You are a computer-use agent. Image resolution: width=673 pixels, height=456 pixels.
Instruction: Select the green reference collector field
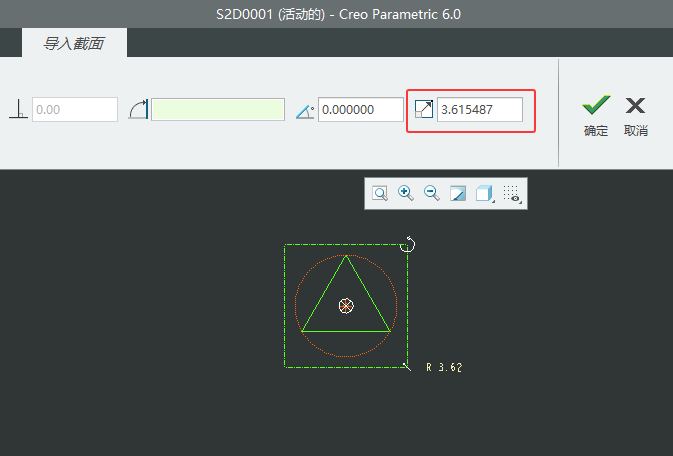point(218,109)
